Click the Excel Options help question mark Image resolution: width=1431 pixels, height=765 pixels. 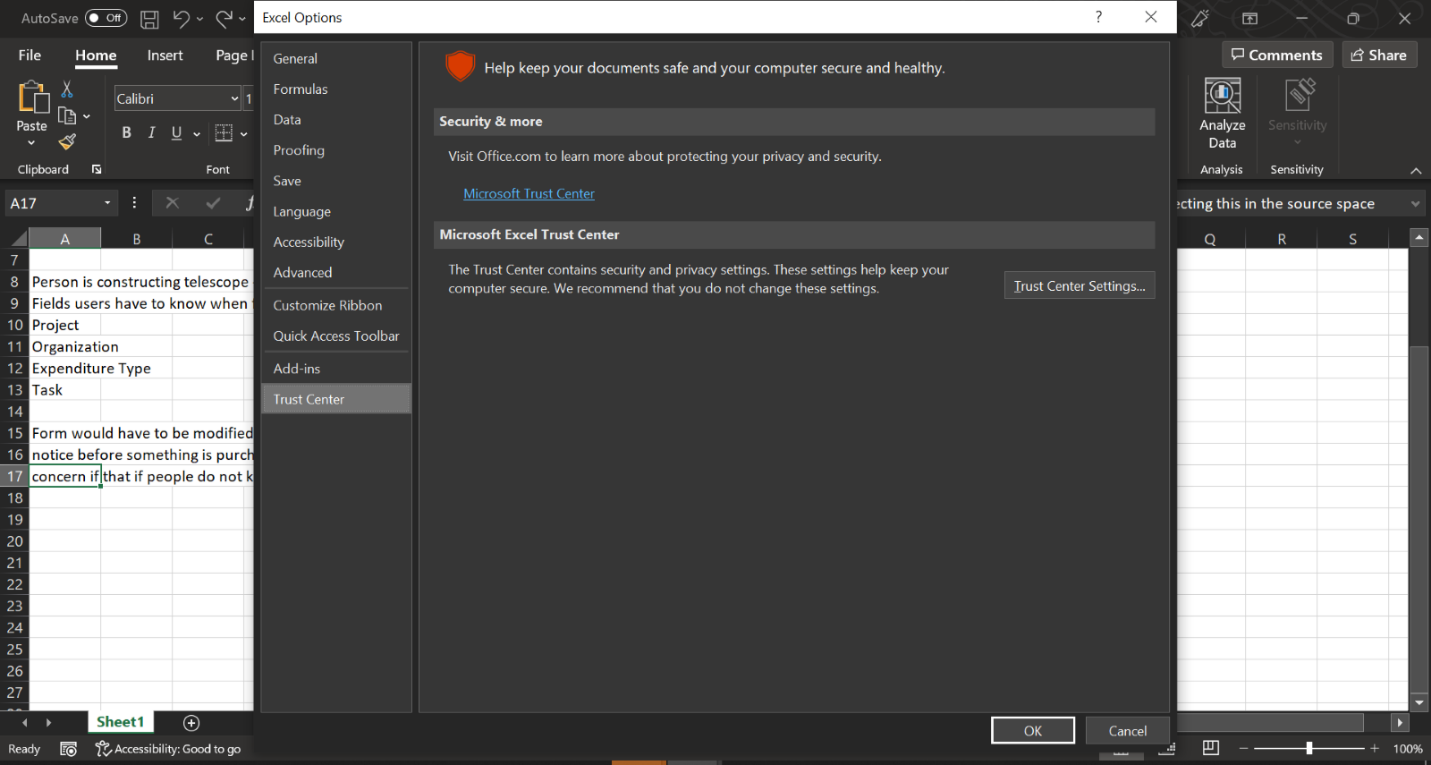pos(1099,17)
